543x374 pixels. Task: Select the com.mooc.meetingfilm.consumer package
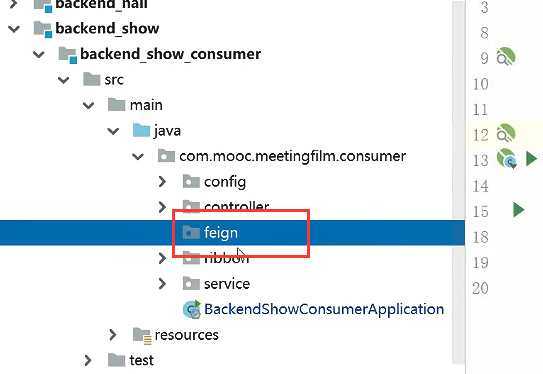click(292, 156)
